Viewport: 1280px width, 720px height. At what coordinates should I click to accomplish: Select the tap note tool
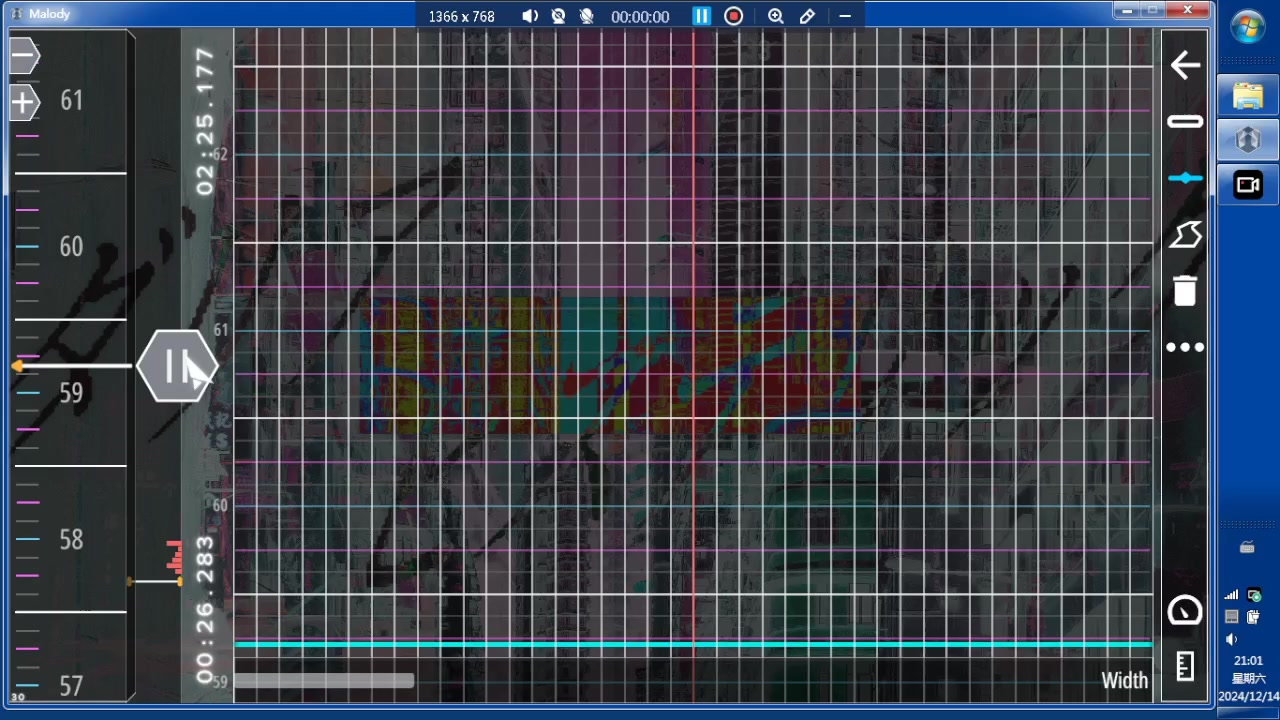[x=1185, y=122]
